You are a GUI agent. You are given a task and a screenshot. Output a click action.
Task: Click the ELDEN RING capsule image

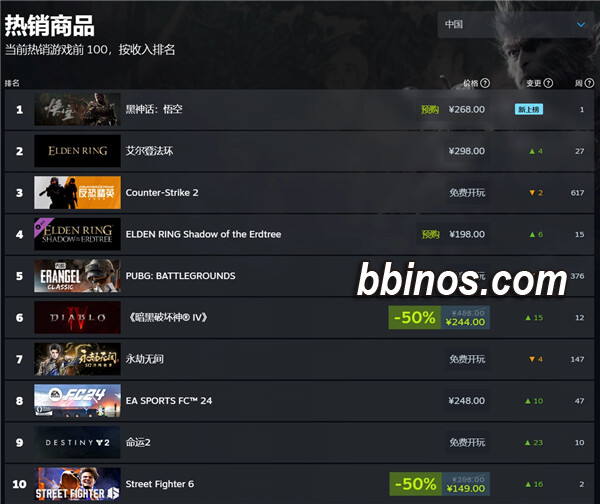(77, 151)
